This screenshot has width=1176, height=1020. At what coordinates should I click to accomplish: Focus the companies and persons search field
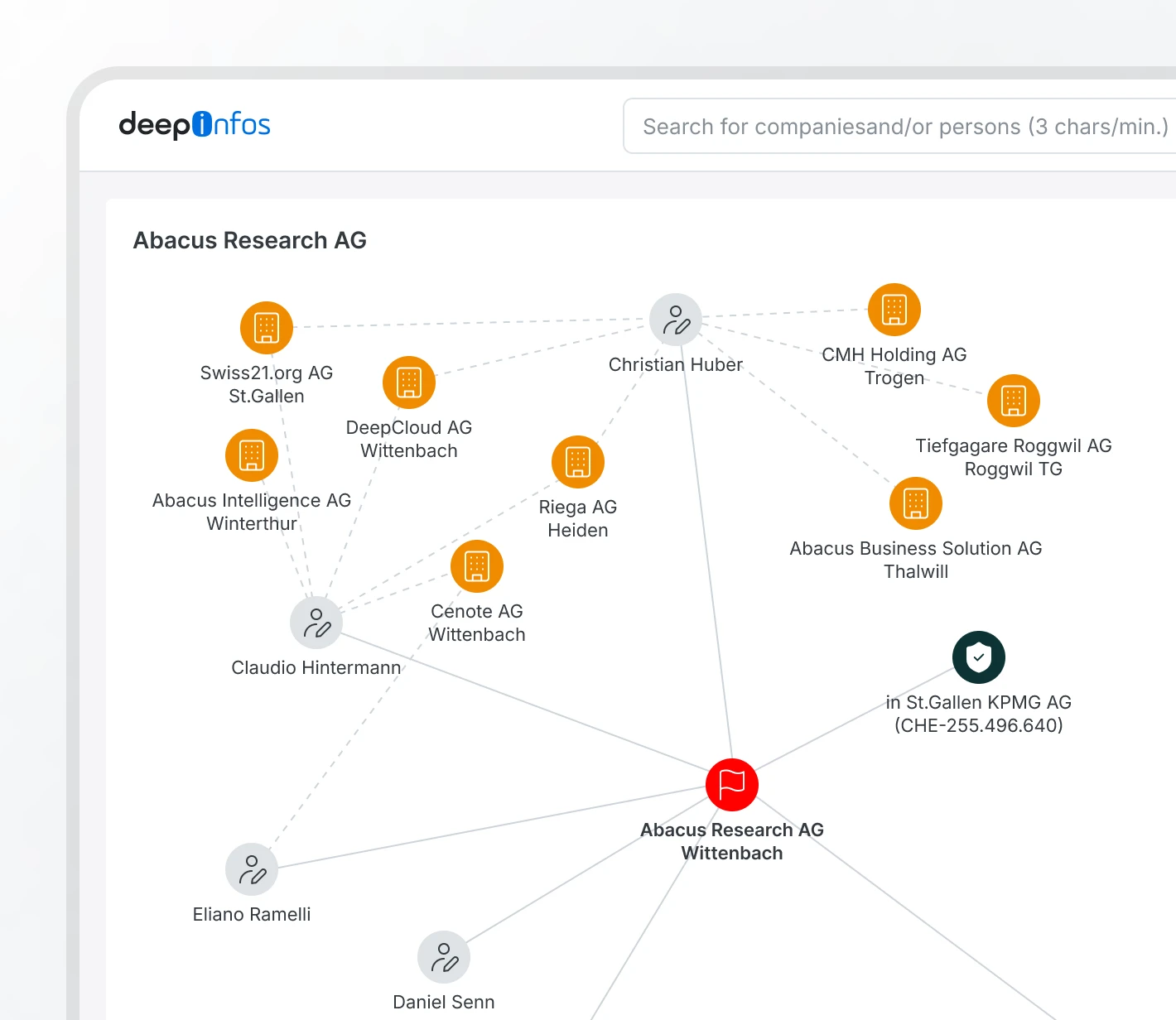click(x=903, y=127)
